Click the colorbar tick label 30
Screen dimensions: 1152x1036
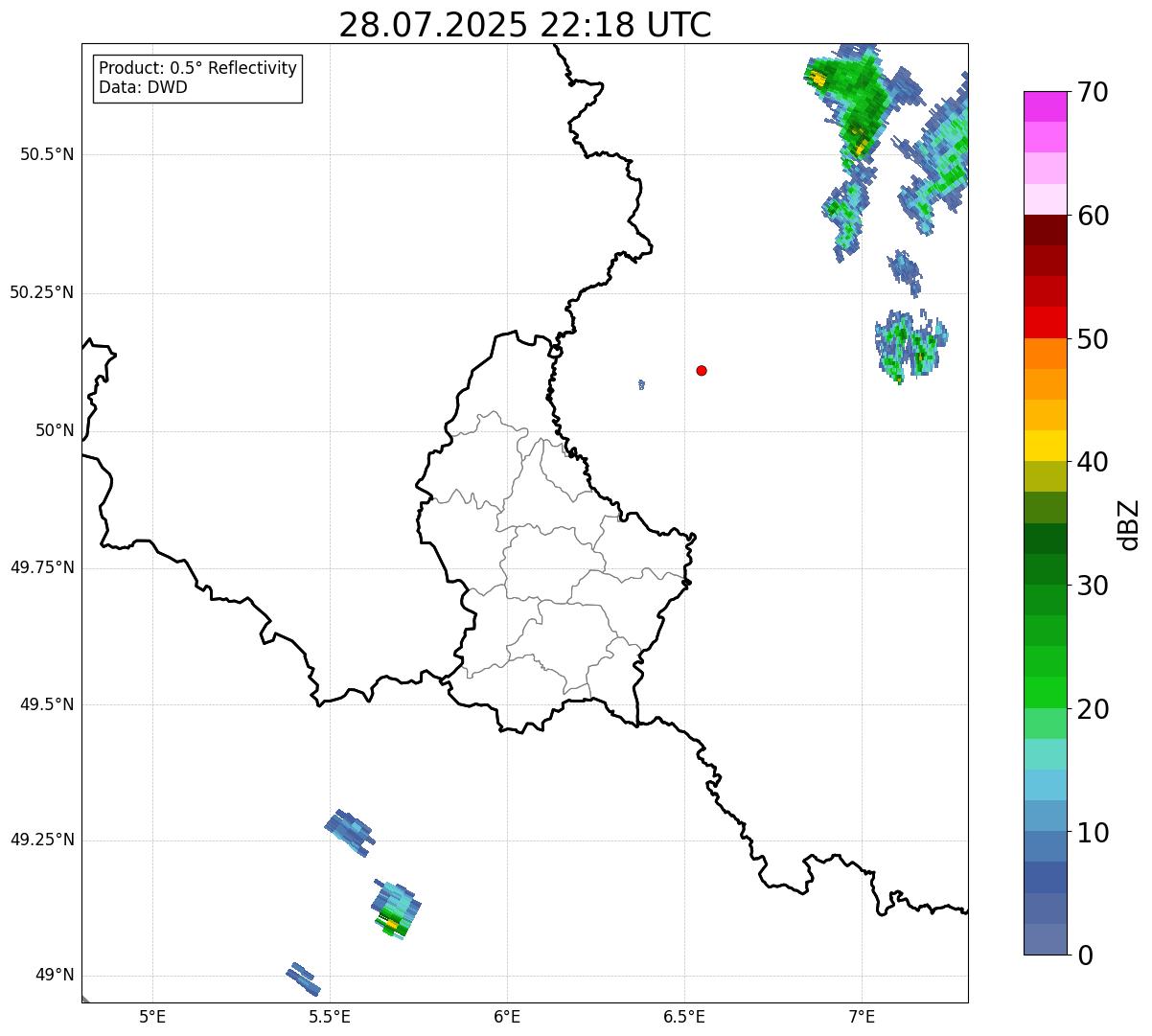click(x=1094, y=586)
